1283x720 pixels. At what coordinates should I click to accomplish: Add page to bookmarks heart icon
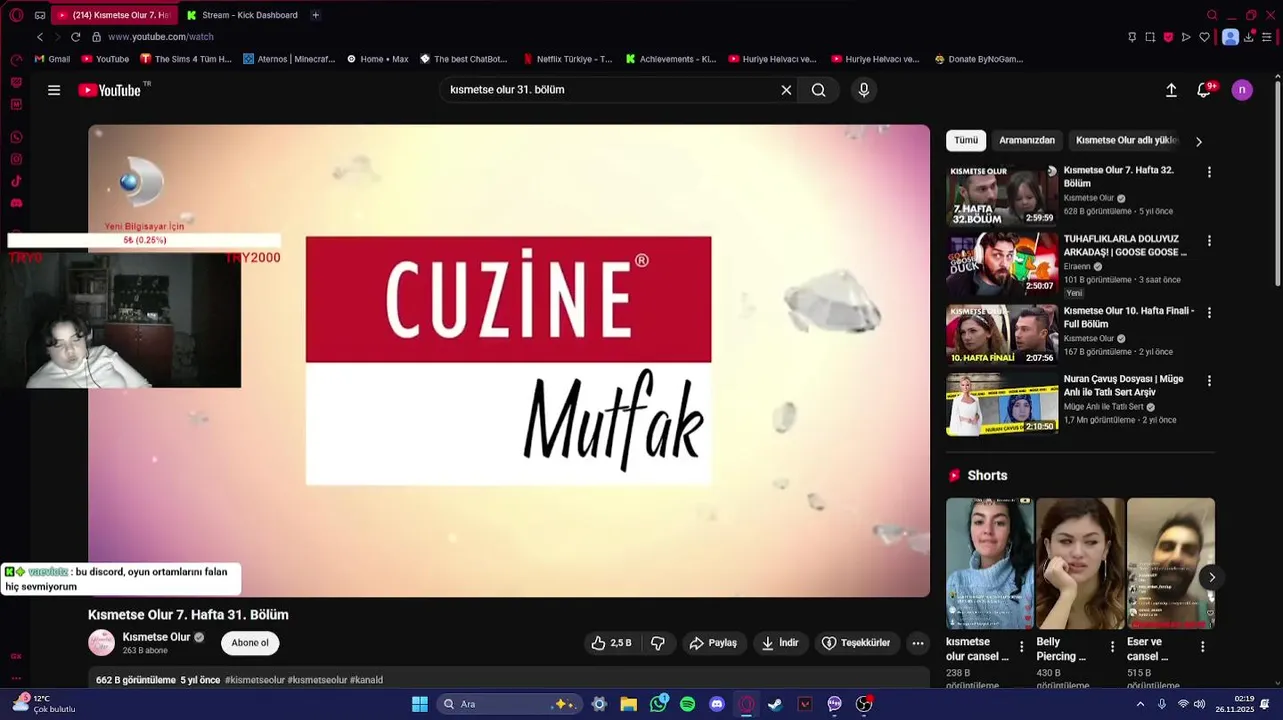pos(1204,37)
